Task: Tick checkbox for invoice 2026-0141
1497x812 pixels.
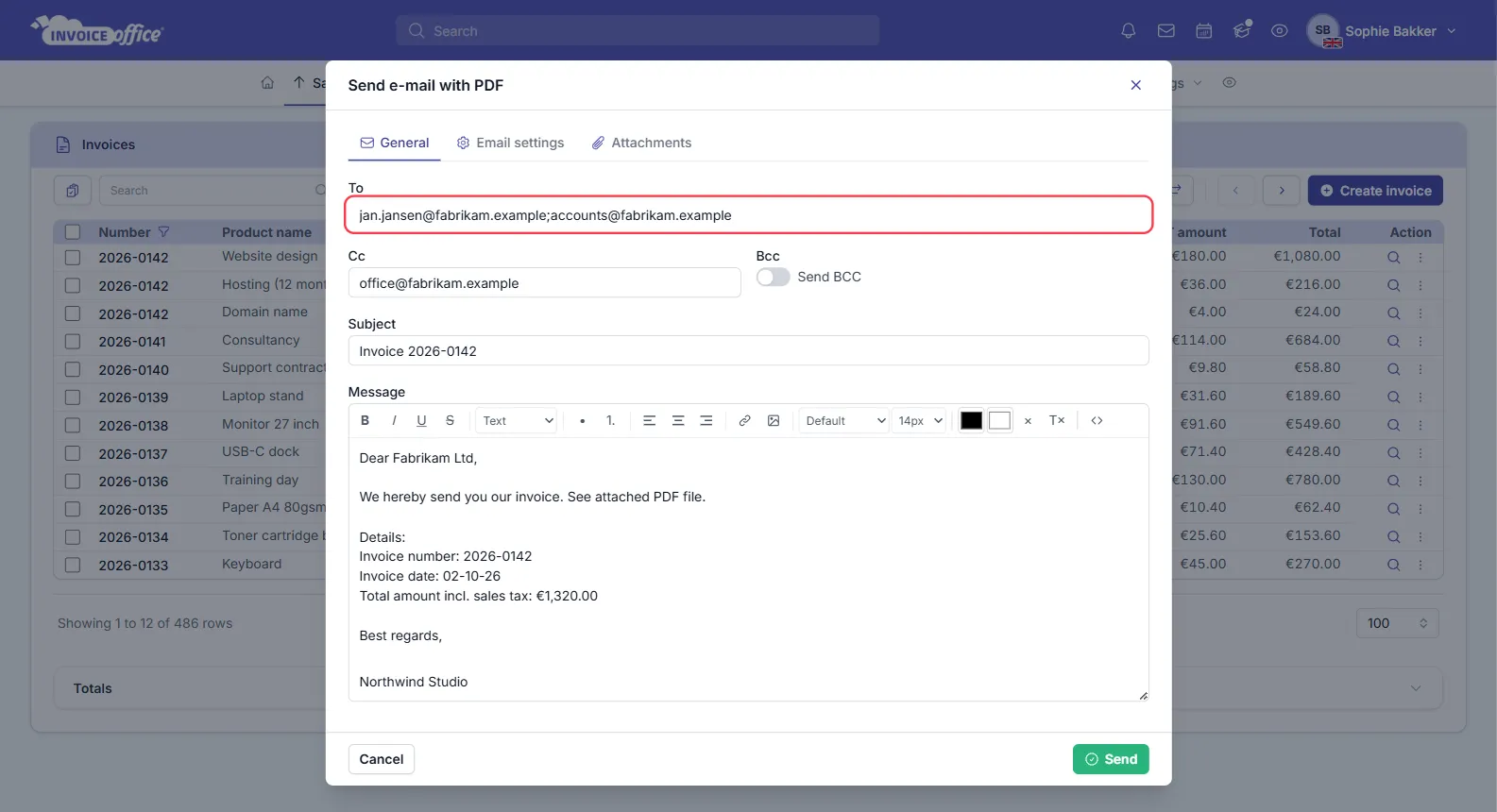Action: click(73, 341)
